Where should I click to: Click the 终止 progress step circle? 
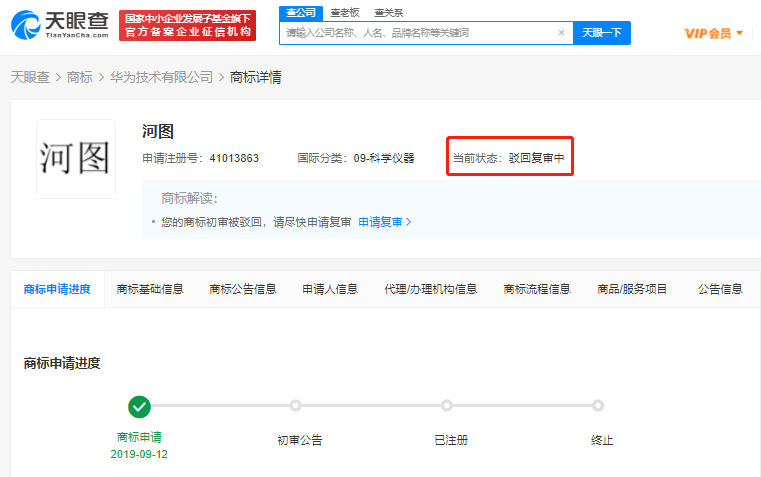598,406
